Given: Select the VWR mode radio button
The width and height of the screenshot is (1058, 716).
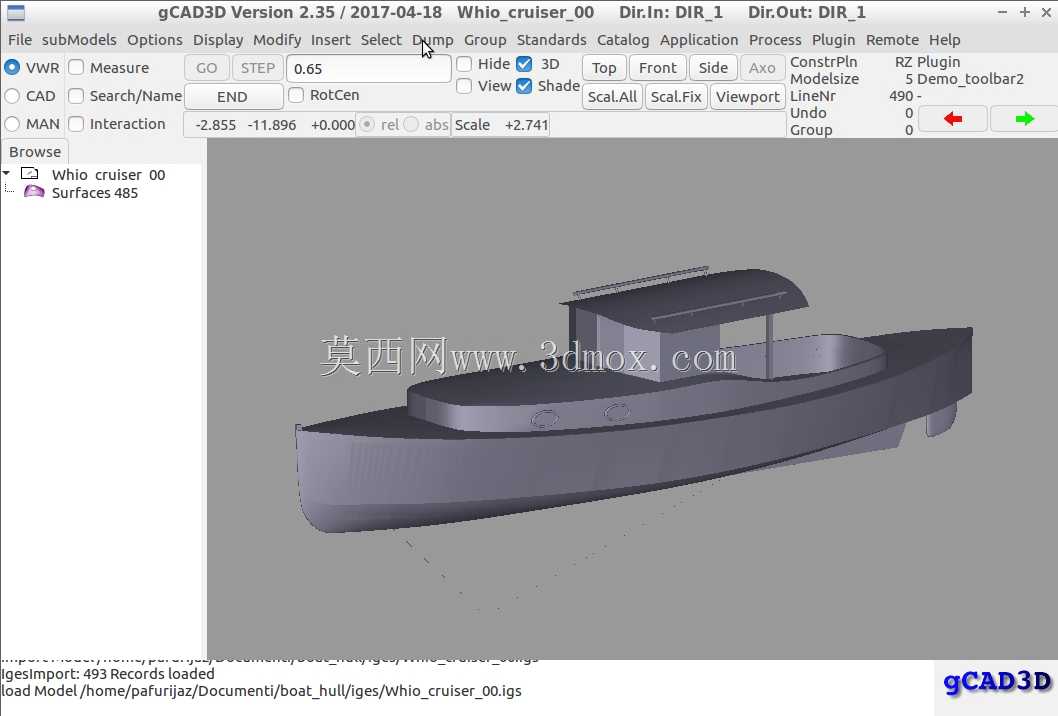Looking at the screenshot, I should (12, 67).
